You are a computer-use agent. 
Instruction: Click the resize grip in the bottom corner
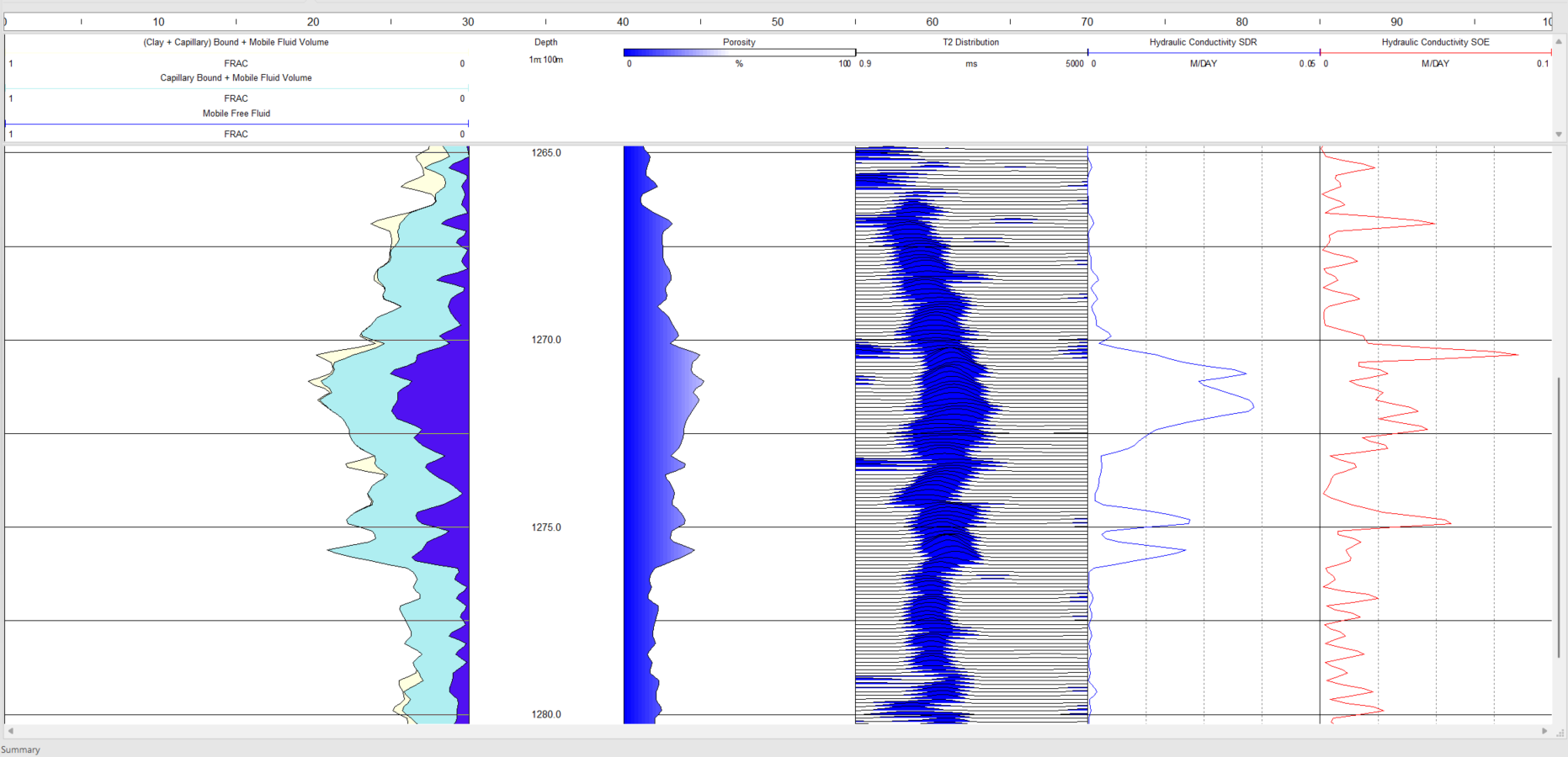[1560, 732]
